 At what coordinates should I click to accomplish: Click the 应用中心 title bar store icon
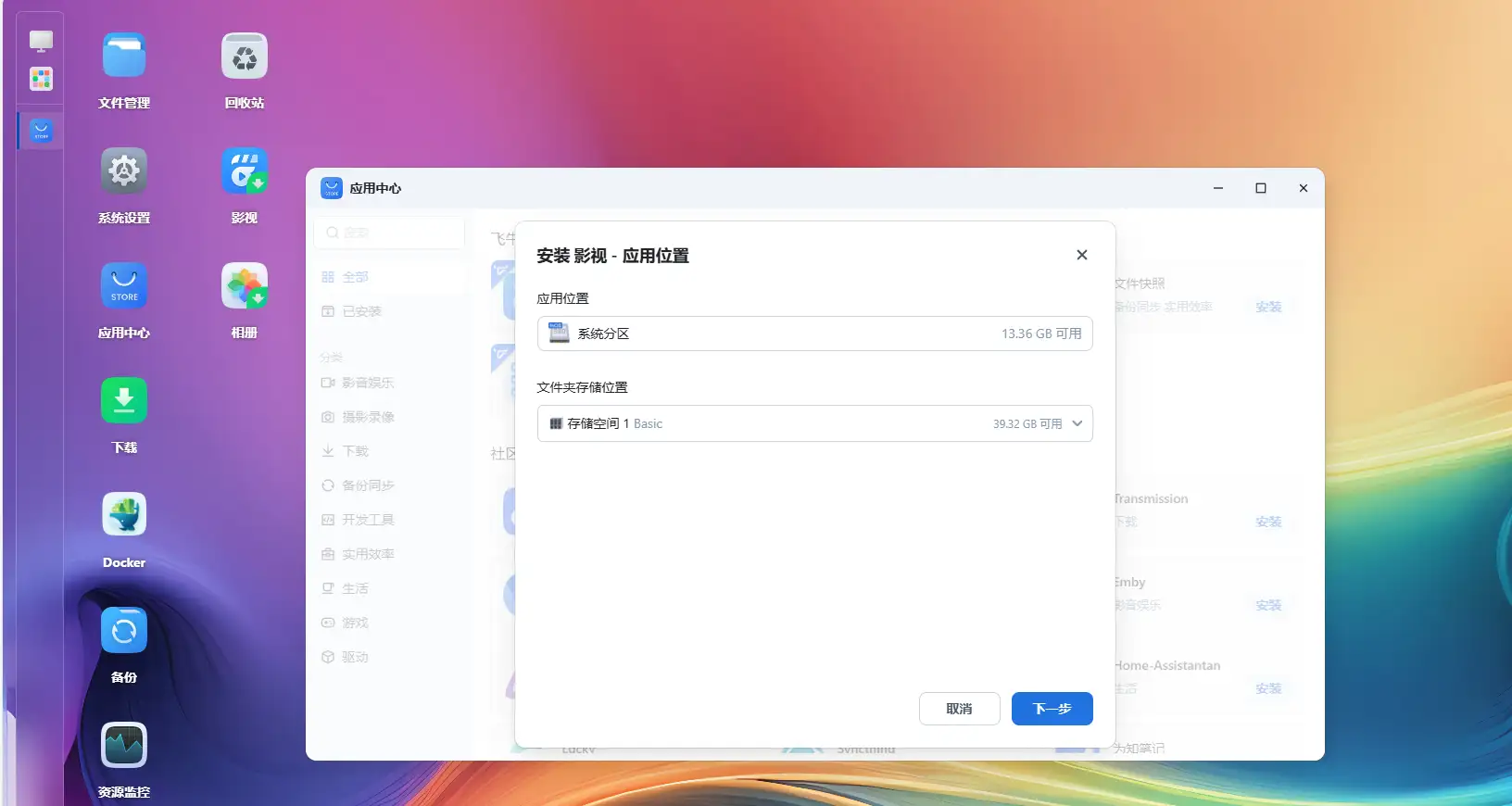pos(332,188)
